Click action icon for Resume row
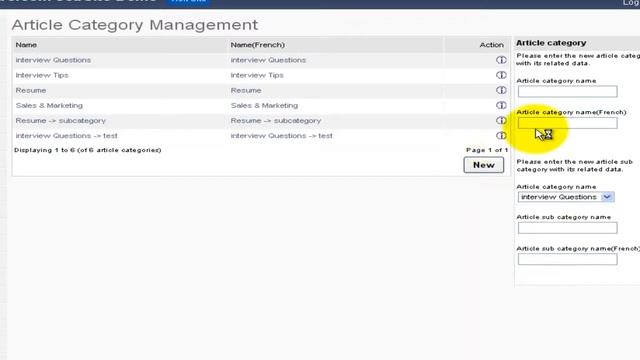This screenshot has height=360, width=640. point(501,90)
